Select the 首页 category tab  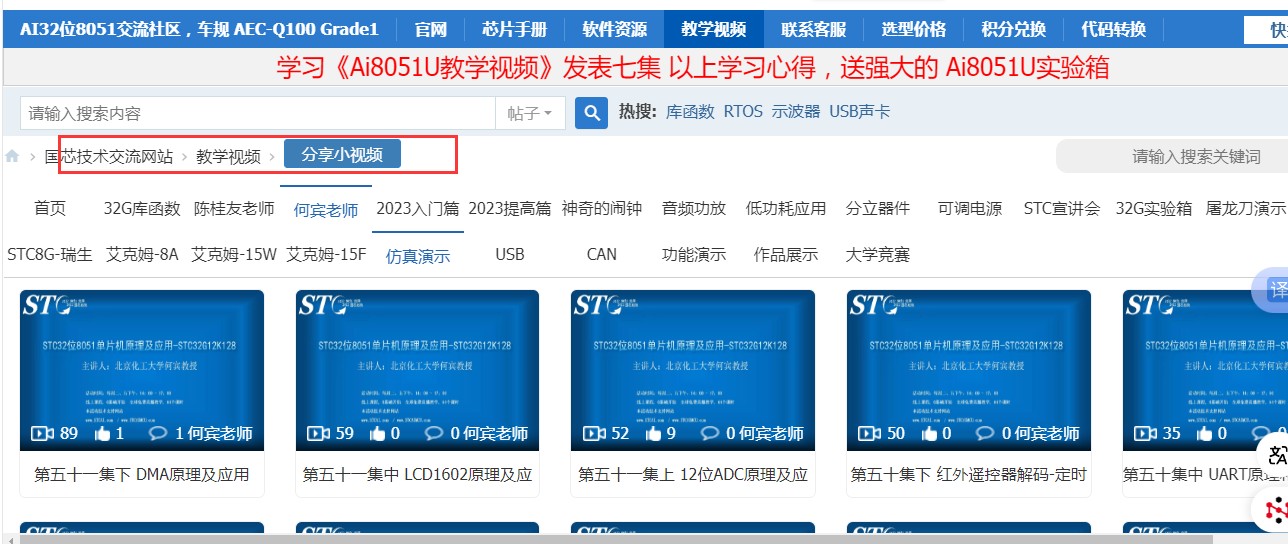(50, 208)
